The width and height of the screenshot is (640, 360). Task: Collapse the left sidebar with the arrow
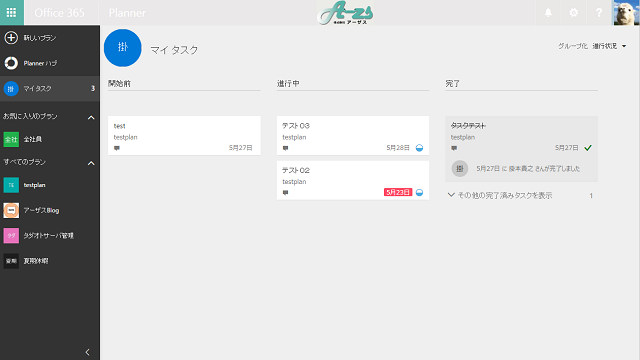point(87,352)
